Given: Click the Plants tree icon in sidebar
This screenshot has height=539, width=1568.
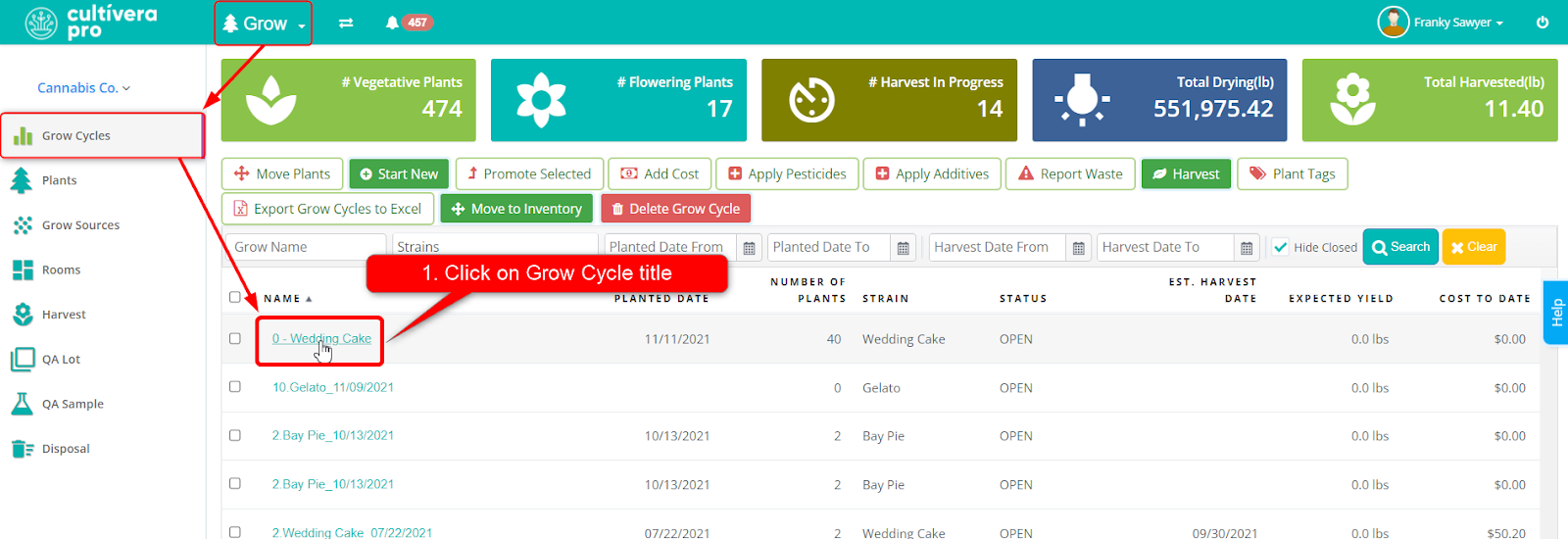Looking at the screenshot, I should pyautogui.click(x=22, y=180).
